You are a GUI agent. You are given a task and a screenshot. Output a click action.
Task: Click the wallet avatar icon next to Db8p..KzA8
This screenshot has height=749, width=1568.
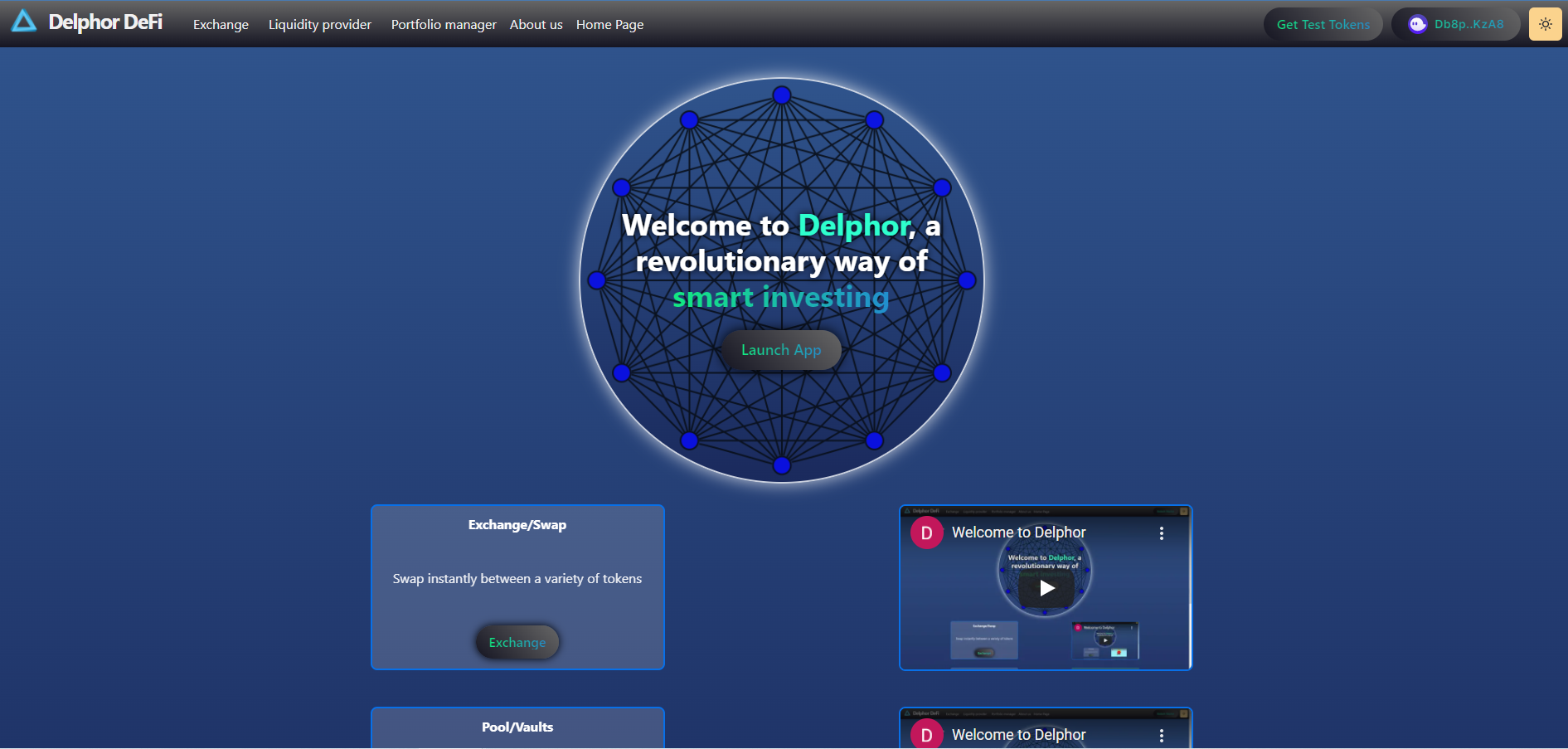1417,24
